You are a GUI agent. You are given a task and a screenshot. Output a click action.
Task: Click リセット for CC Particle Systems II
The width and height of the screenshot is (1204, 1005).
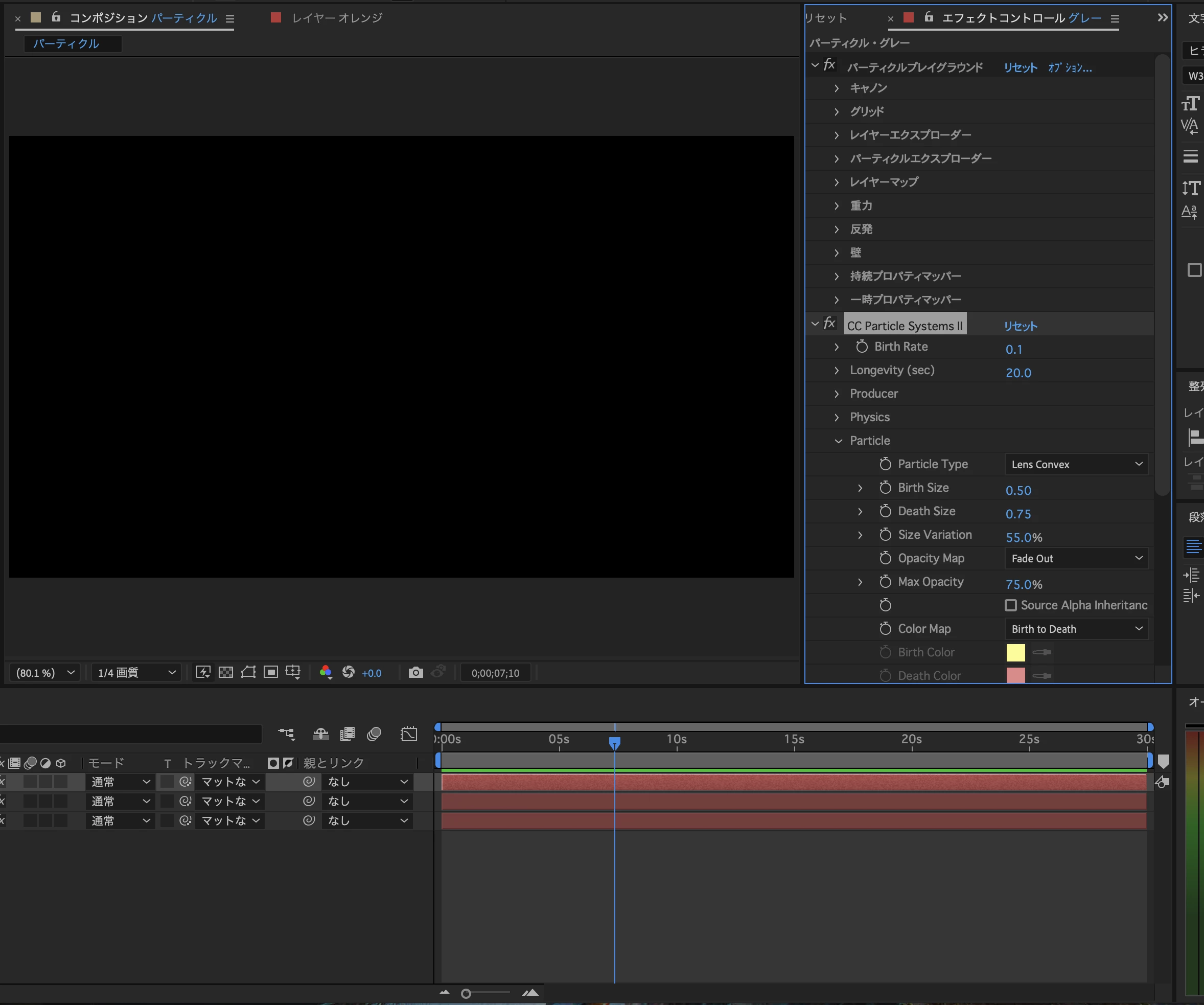tap(1021, 327)
